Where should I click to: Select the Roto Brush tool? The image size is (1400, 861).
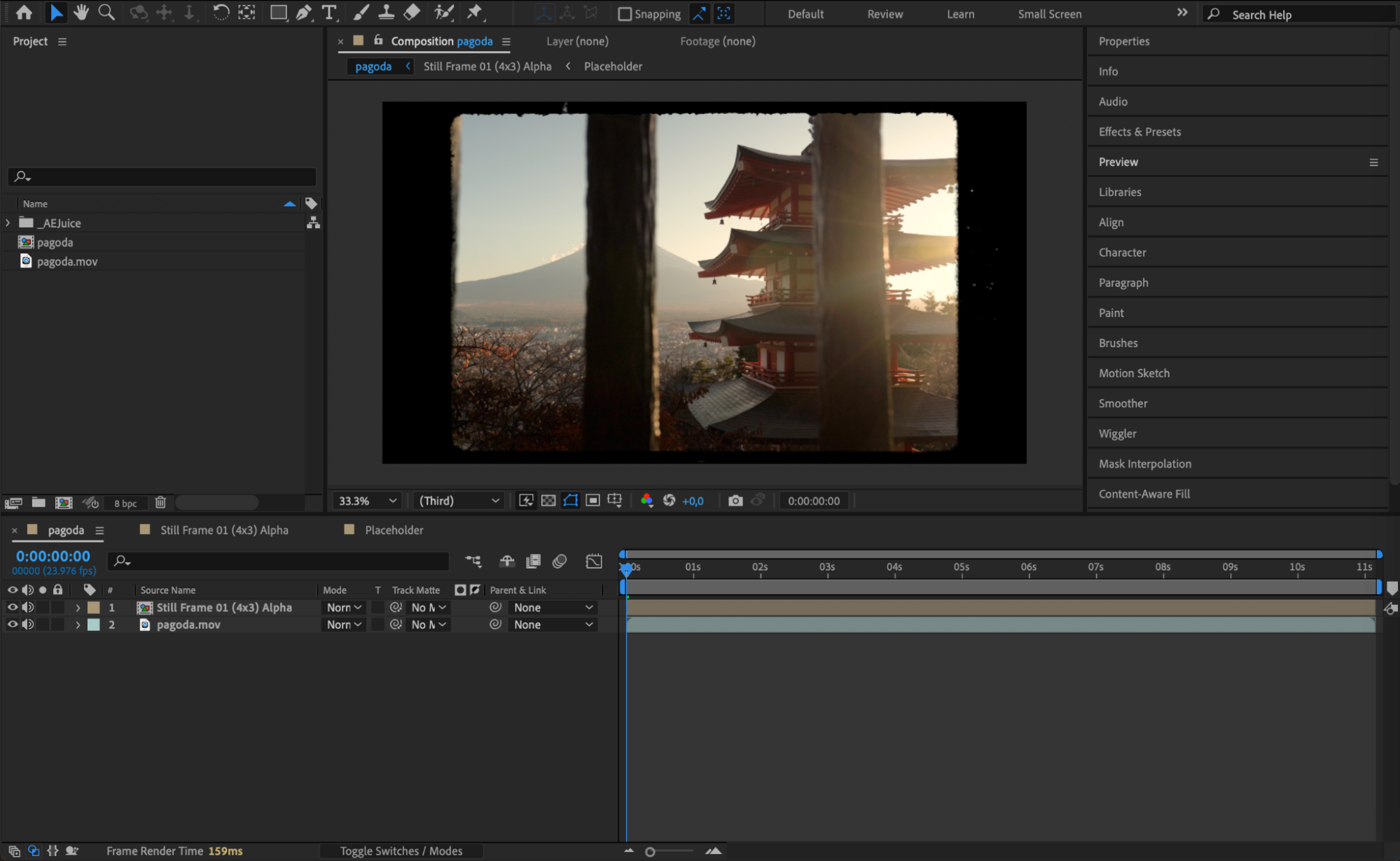point(444,13)
